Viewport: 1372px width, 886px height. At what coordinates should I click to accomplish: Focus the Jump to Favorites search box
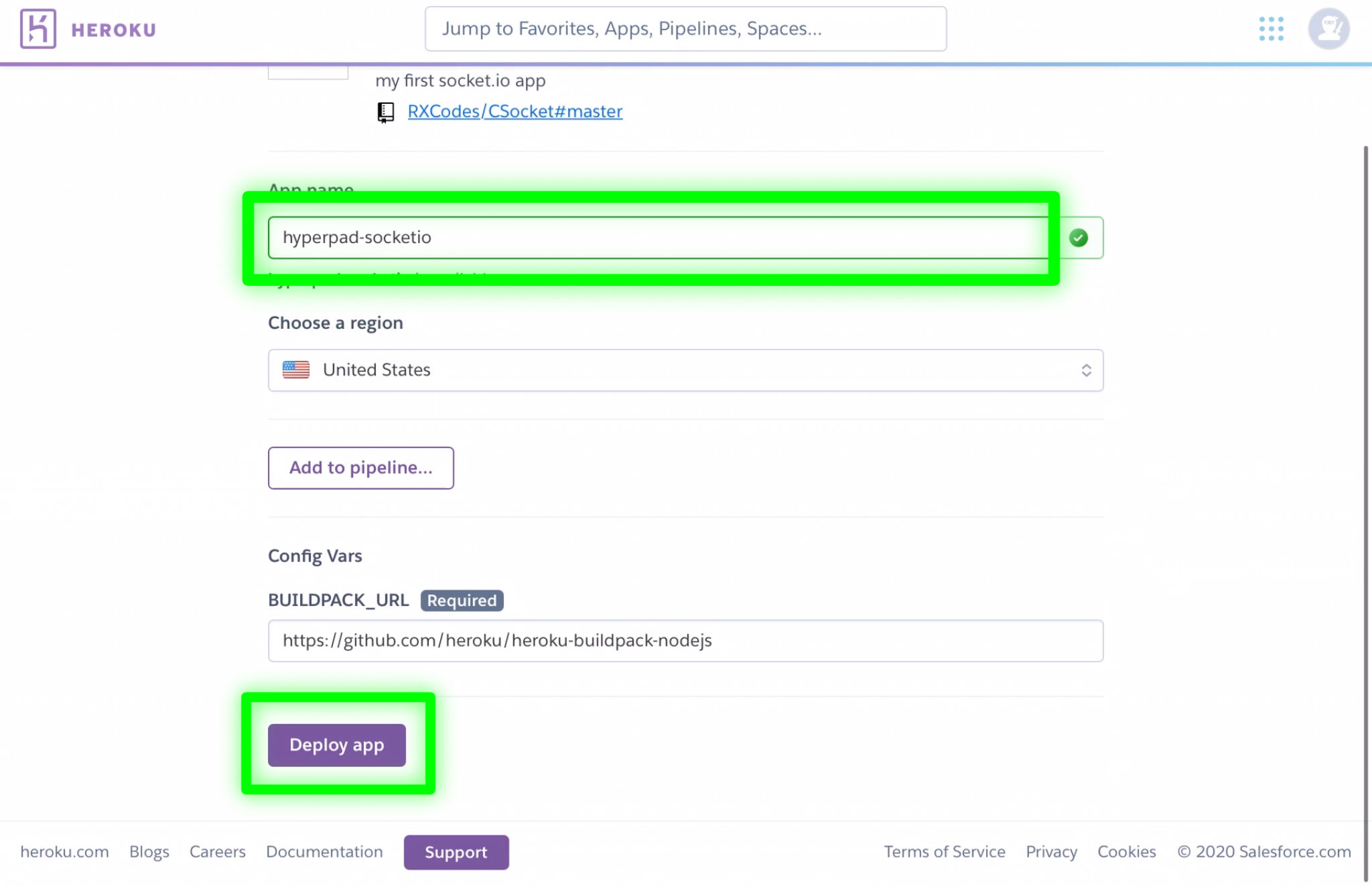coord(685,29)
